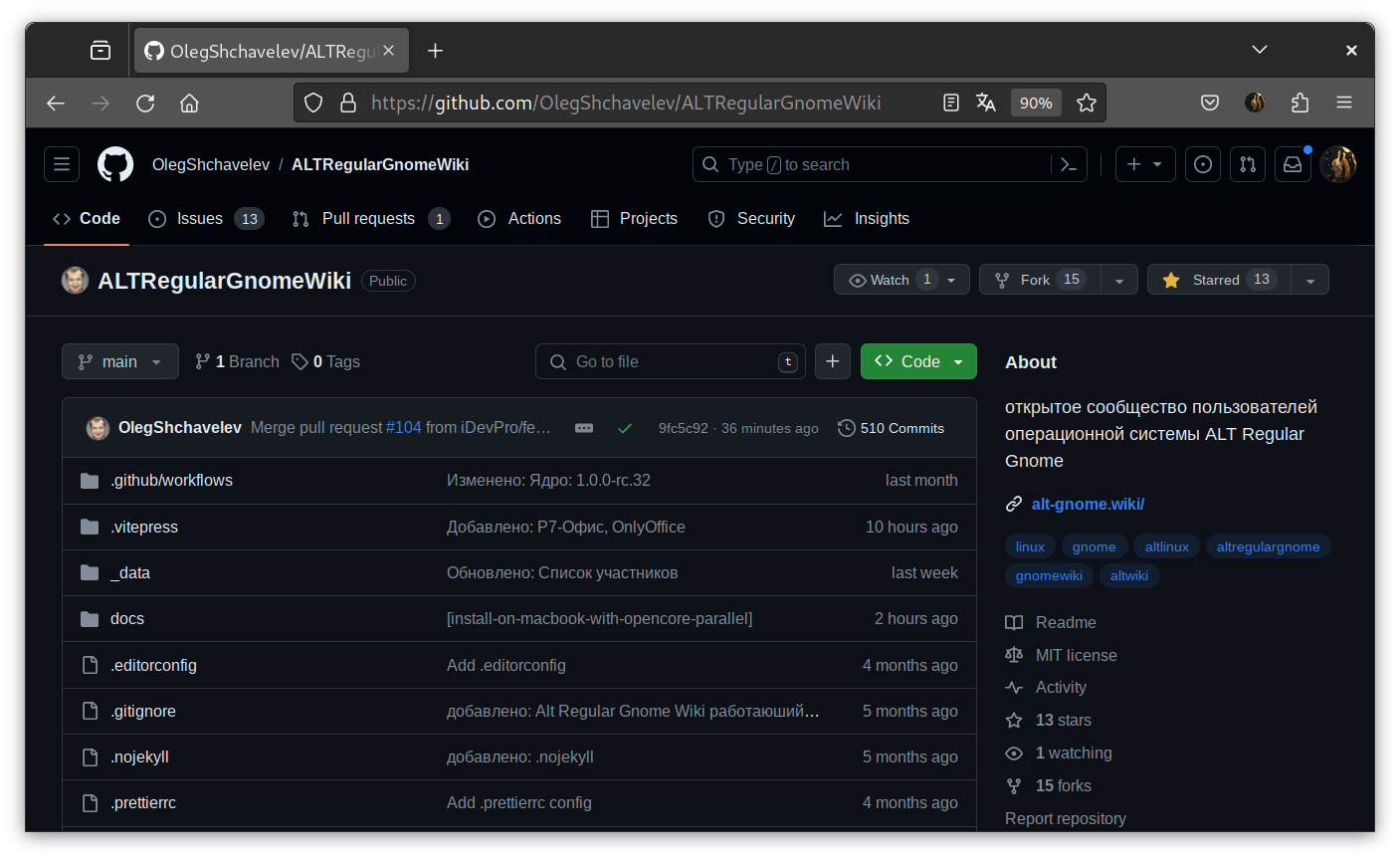Screen dimensions: 1400x860
Task: Select the gnomewiki topic tag
Action: click(1049, 575)
